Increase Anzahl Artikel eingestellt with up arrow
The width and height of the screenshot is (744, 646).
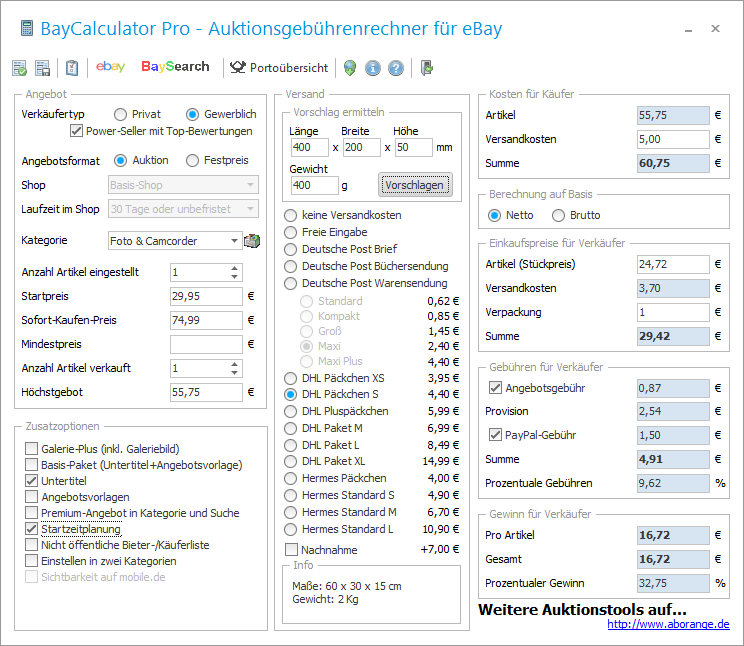234,268
